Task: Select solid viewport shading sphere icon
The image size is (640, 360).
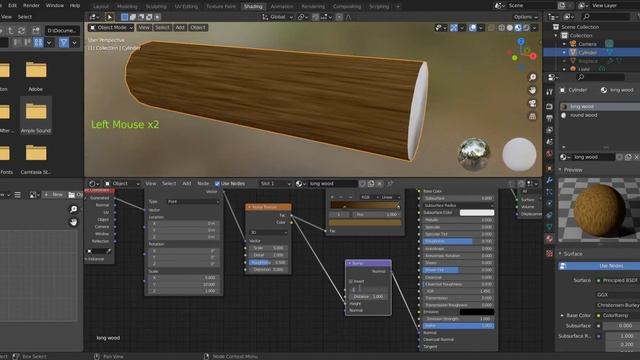Action: tap(510, 28)
